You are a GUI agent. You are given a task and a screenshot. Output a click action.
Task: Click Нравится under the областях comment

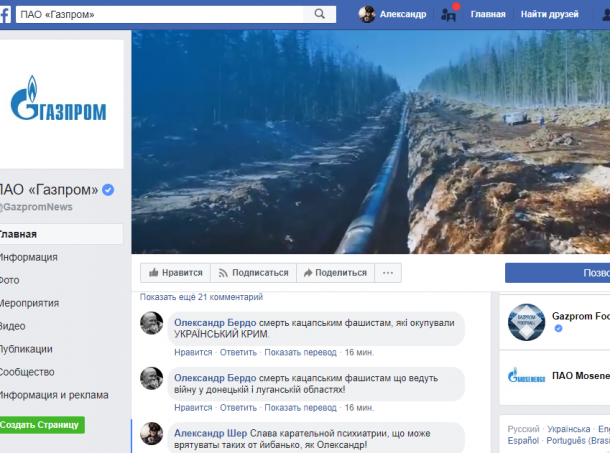tap(193, 407)
